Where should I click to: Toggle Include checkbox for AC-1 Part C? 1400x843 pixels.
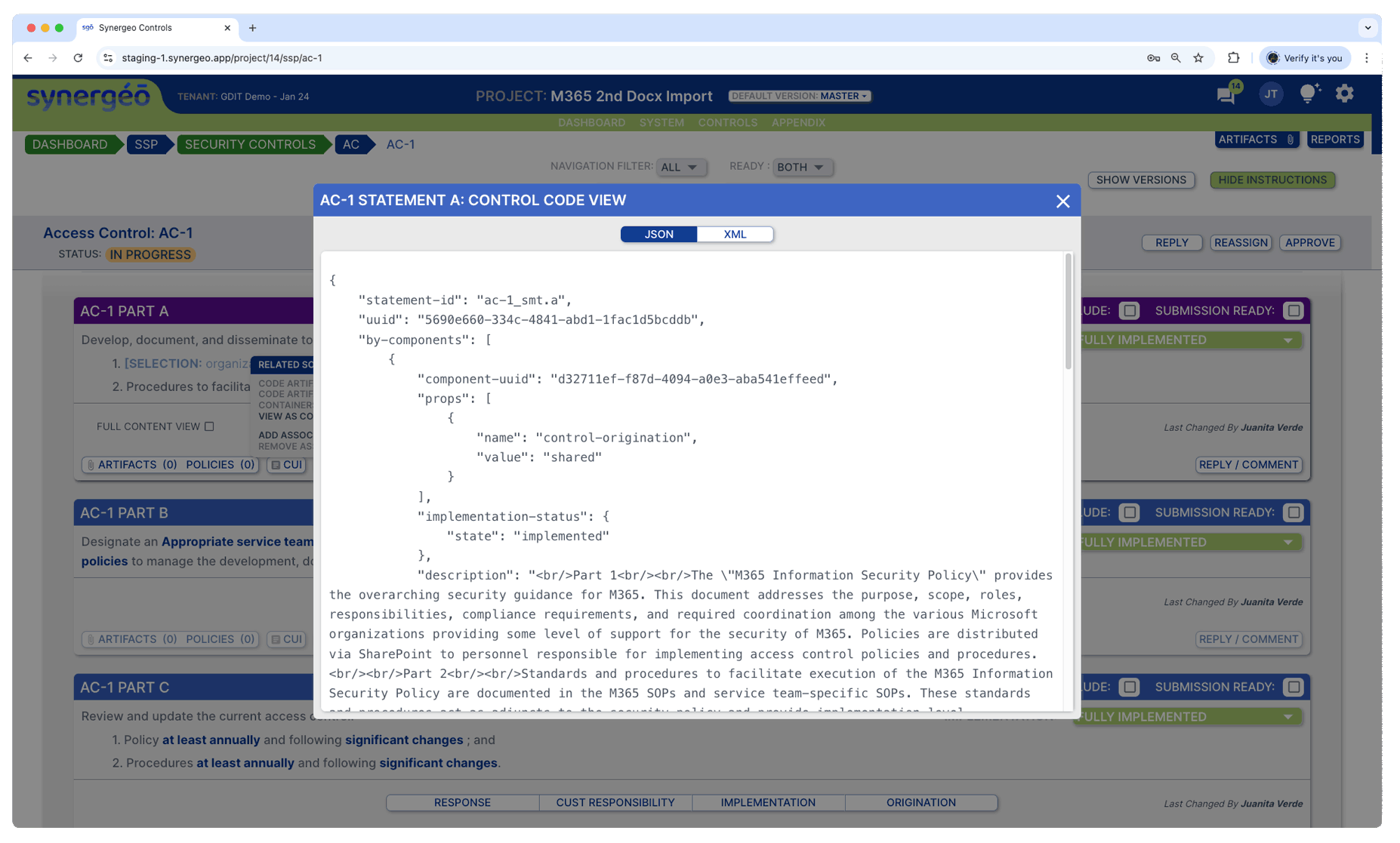[x=1129, y=687]
